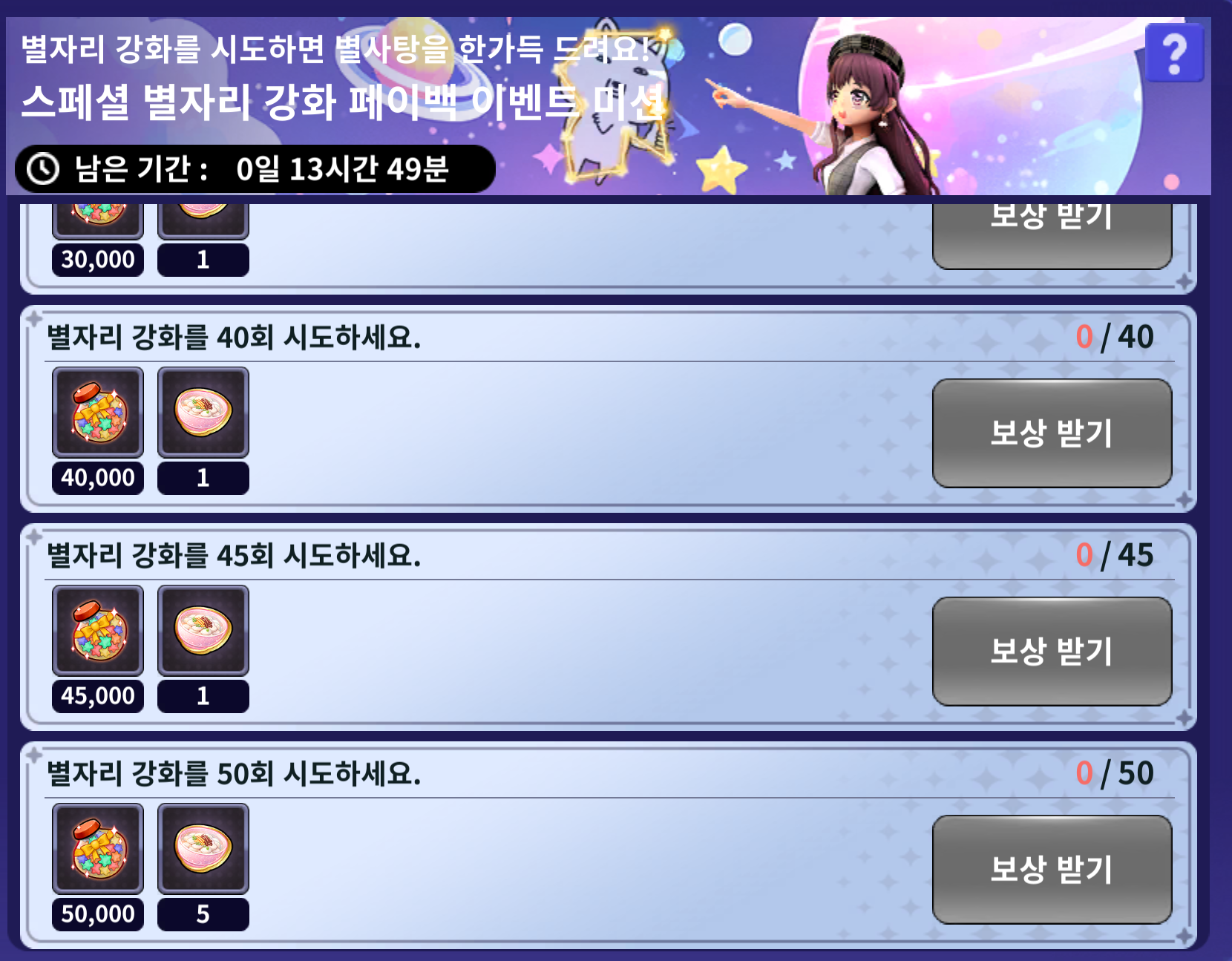This screenshot has height=961, width=1232.
Task: Click the 남은 기간 remaining time bar
Action: coord(255,169)
